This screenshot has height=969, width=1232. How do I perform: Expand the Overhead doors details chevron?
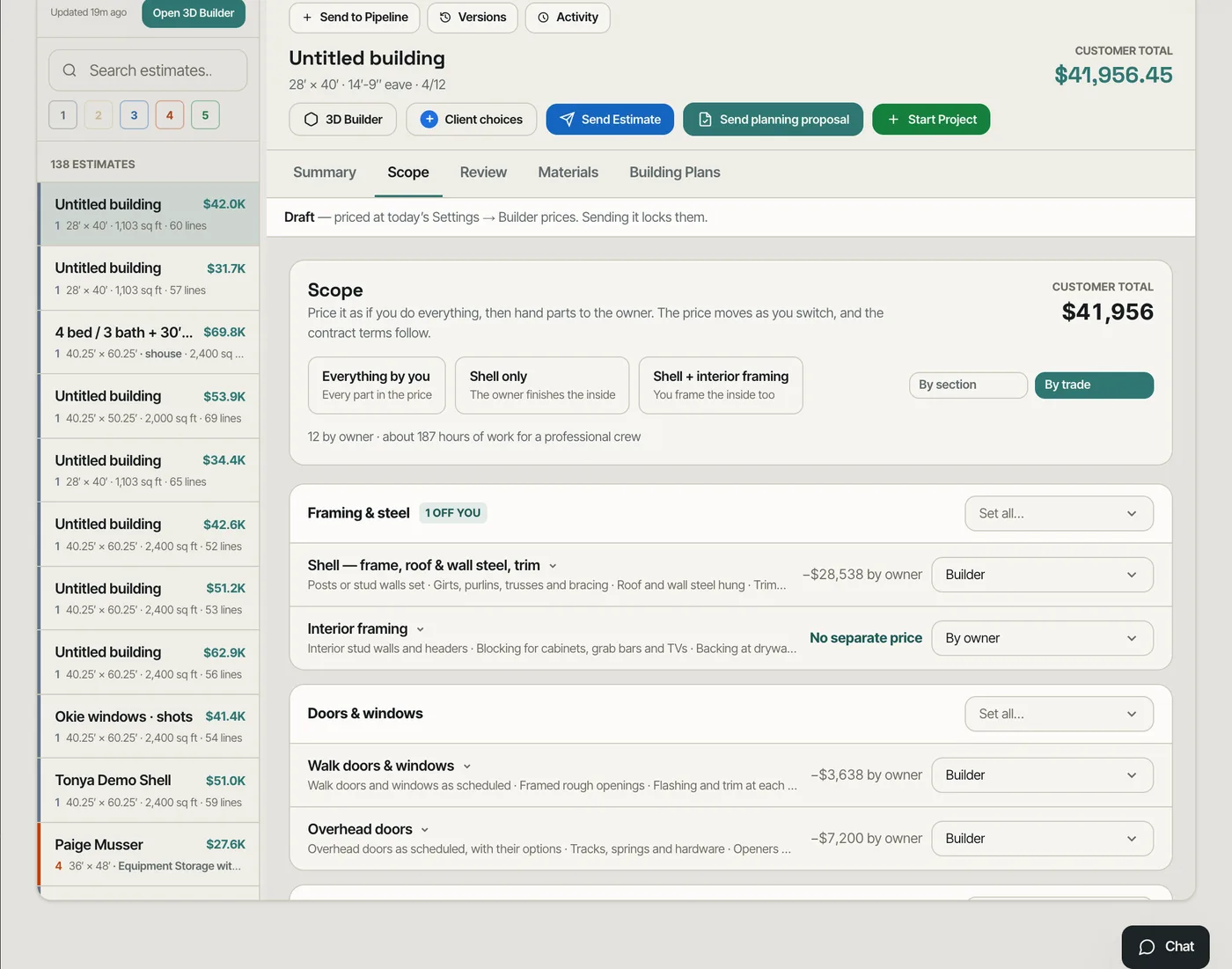point(424,830)
